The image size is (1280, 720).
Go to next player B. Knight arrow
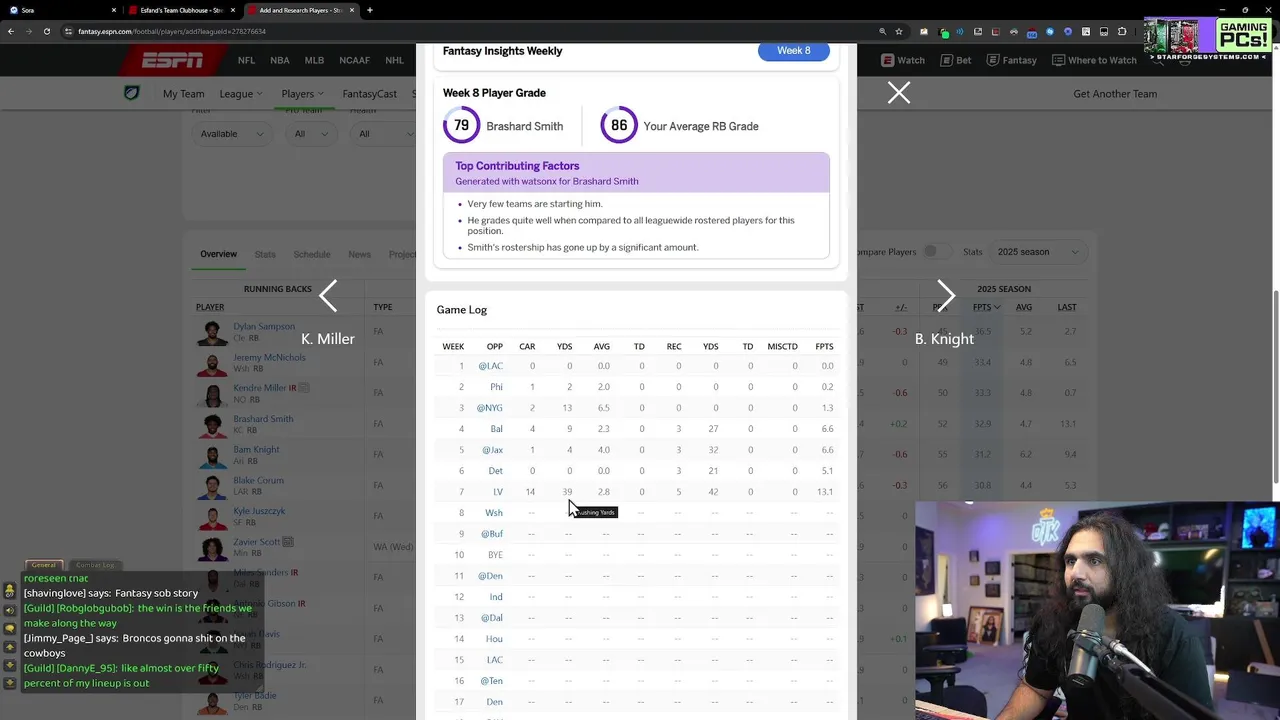(x=945, y=296)
